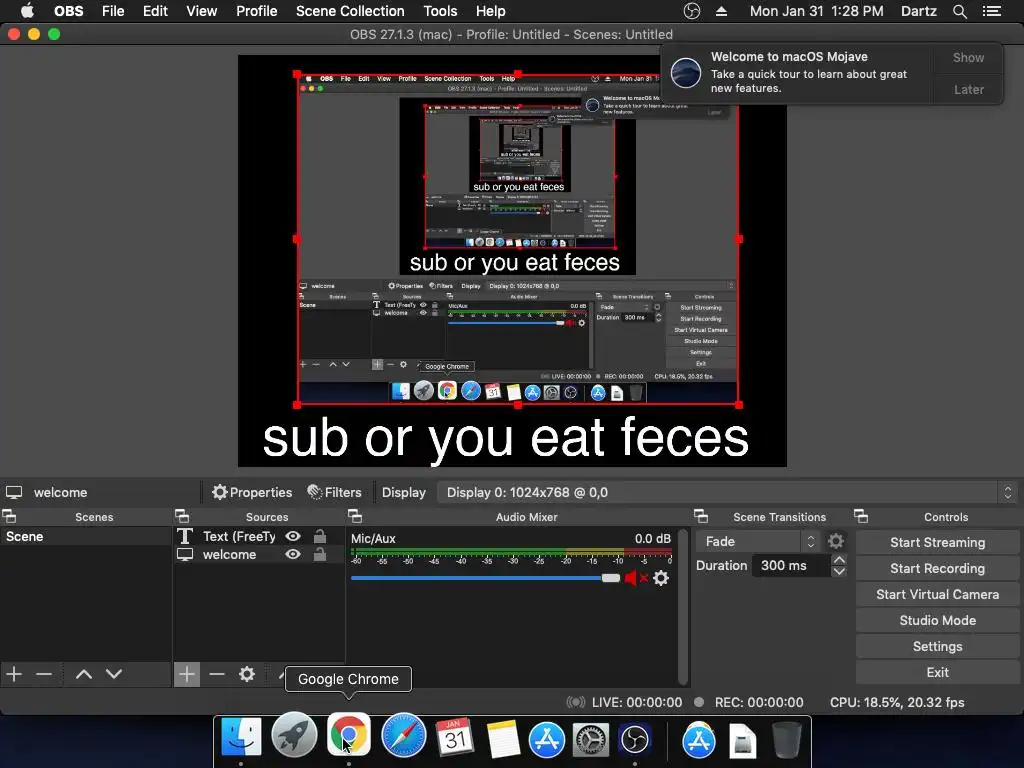Open source properties gear in Sources panel
Image resolution: width=1024 pixels, height=768 pixels.
pyautogui.click(x=247, y=674)
